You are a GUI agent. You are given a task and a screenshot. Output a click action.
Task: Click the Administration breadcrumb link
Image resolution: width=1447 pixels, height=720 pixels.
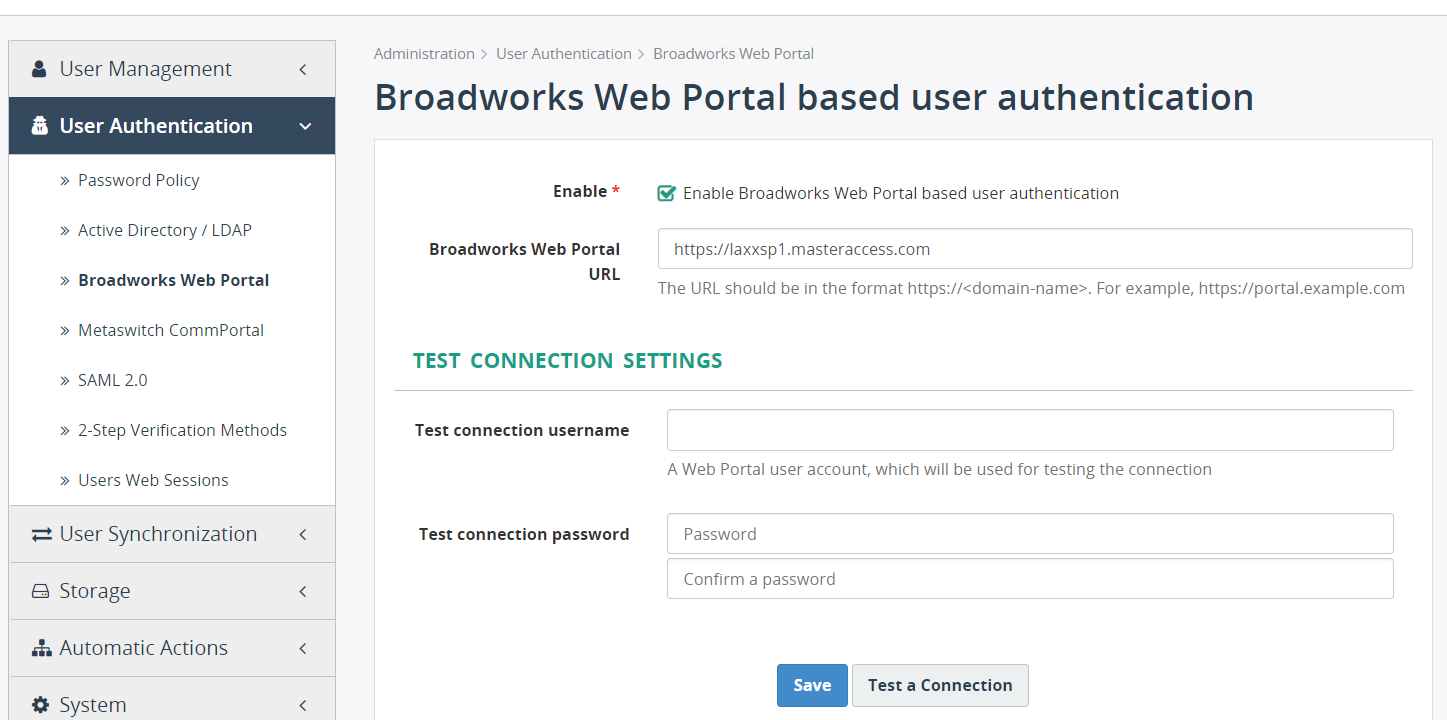[424, 53]
